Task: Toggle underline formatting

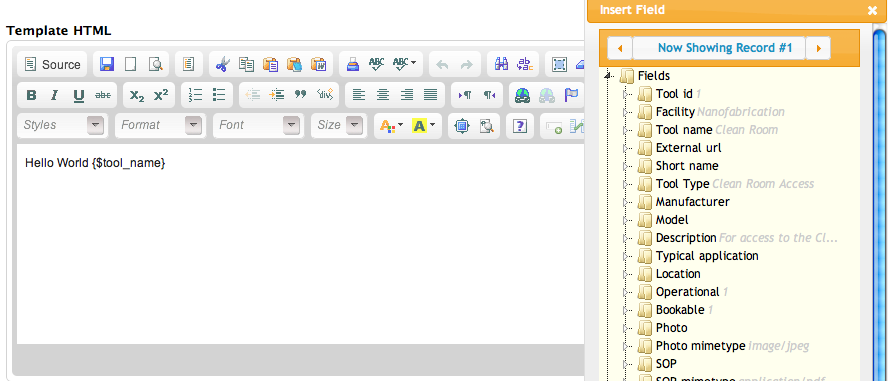Action: tap(79, 95)
